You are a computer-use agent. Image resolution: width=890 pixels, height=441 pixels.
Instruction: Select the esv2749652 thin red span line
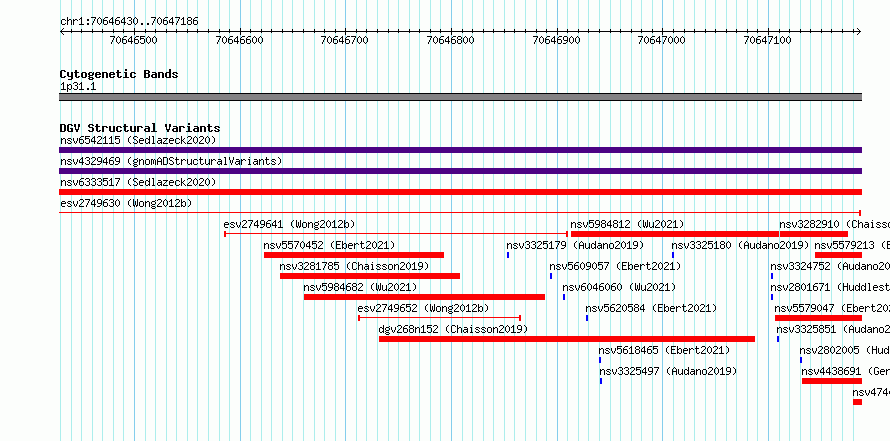(x=439, y=317)
